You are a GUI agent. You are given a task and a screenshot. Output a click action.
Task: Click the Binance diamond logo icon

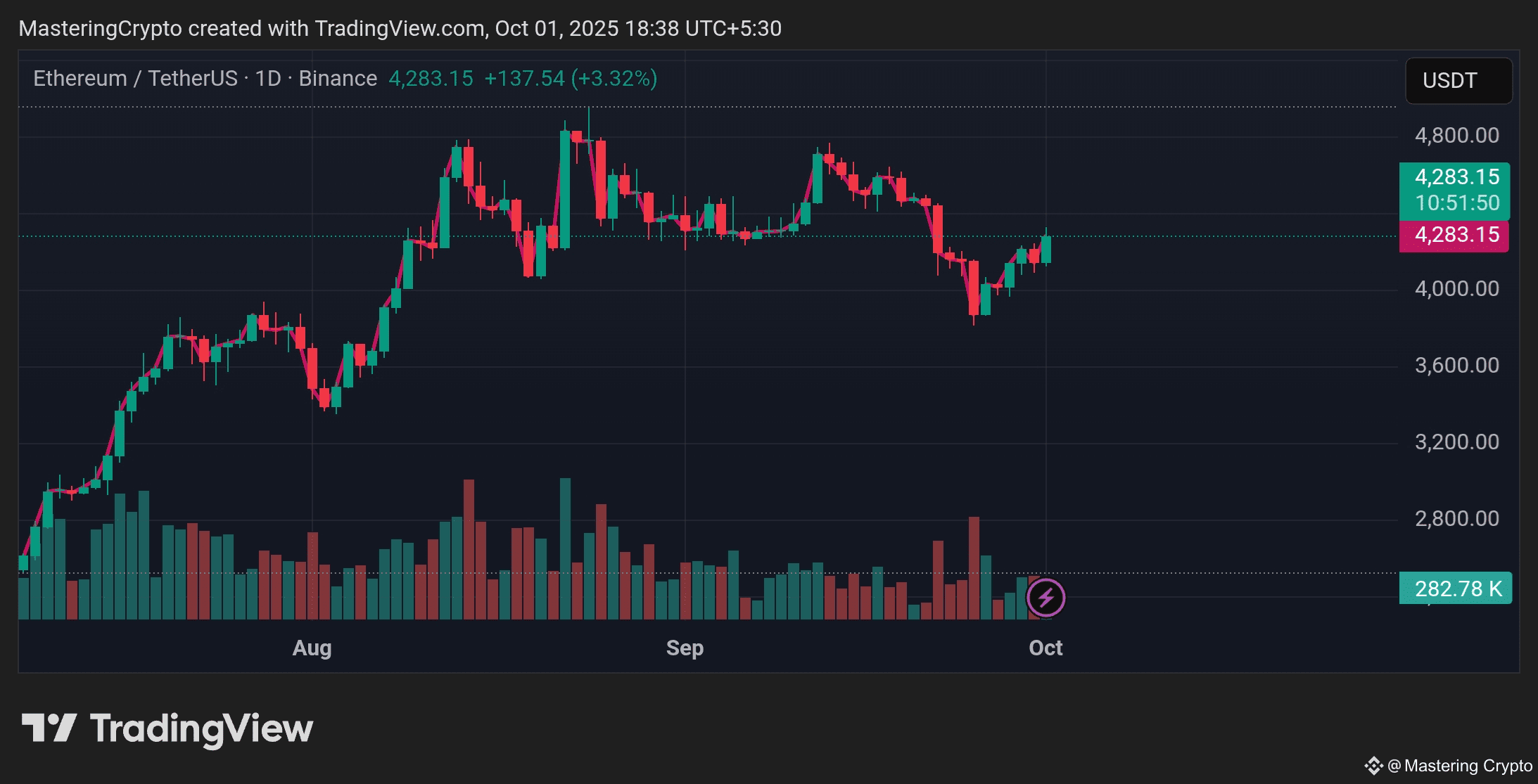[x=1373, y=766]
